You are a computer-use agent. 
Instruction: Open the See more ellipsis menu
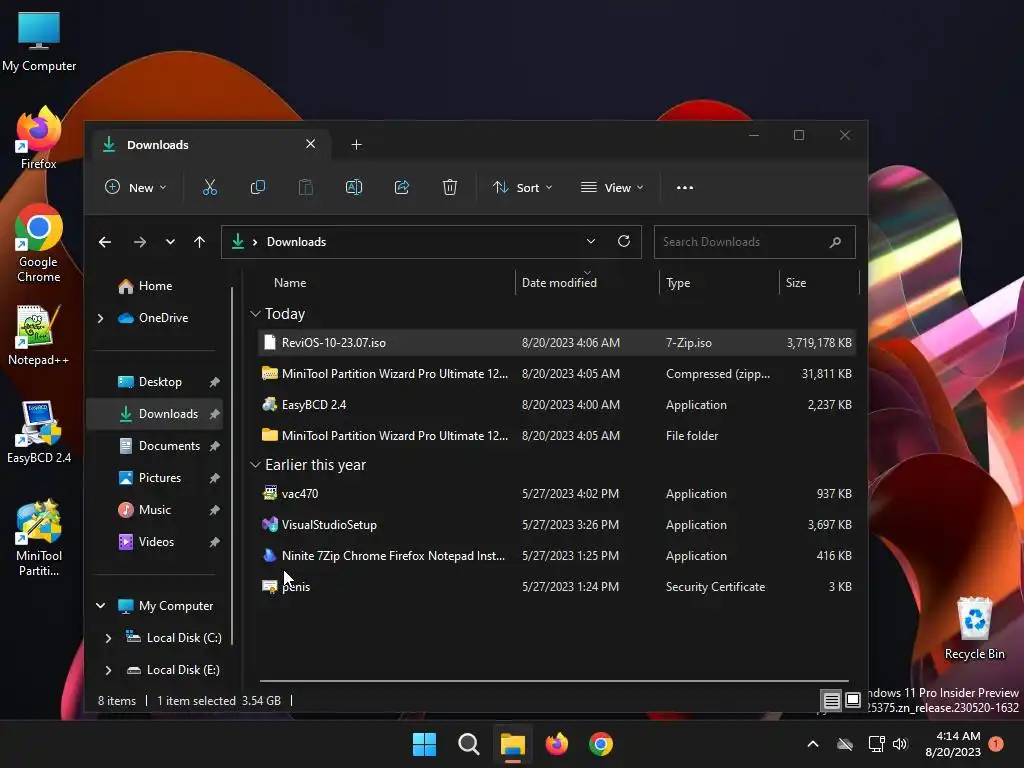[684, 188]
